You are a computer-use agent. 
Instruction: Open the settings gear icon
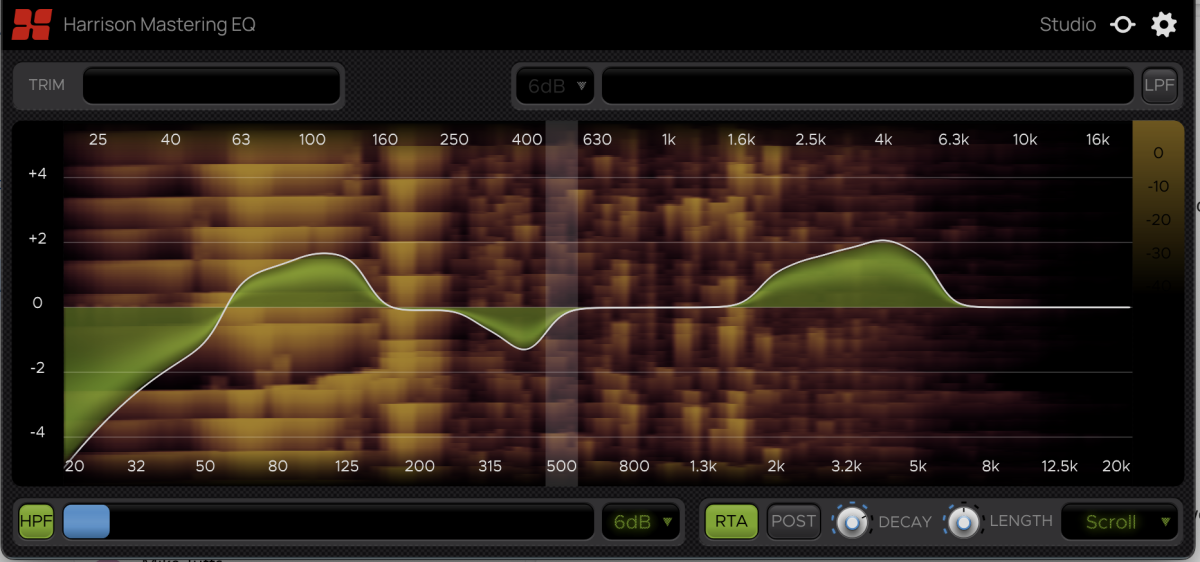[1164, 25]
